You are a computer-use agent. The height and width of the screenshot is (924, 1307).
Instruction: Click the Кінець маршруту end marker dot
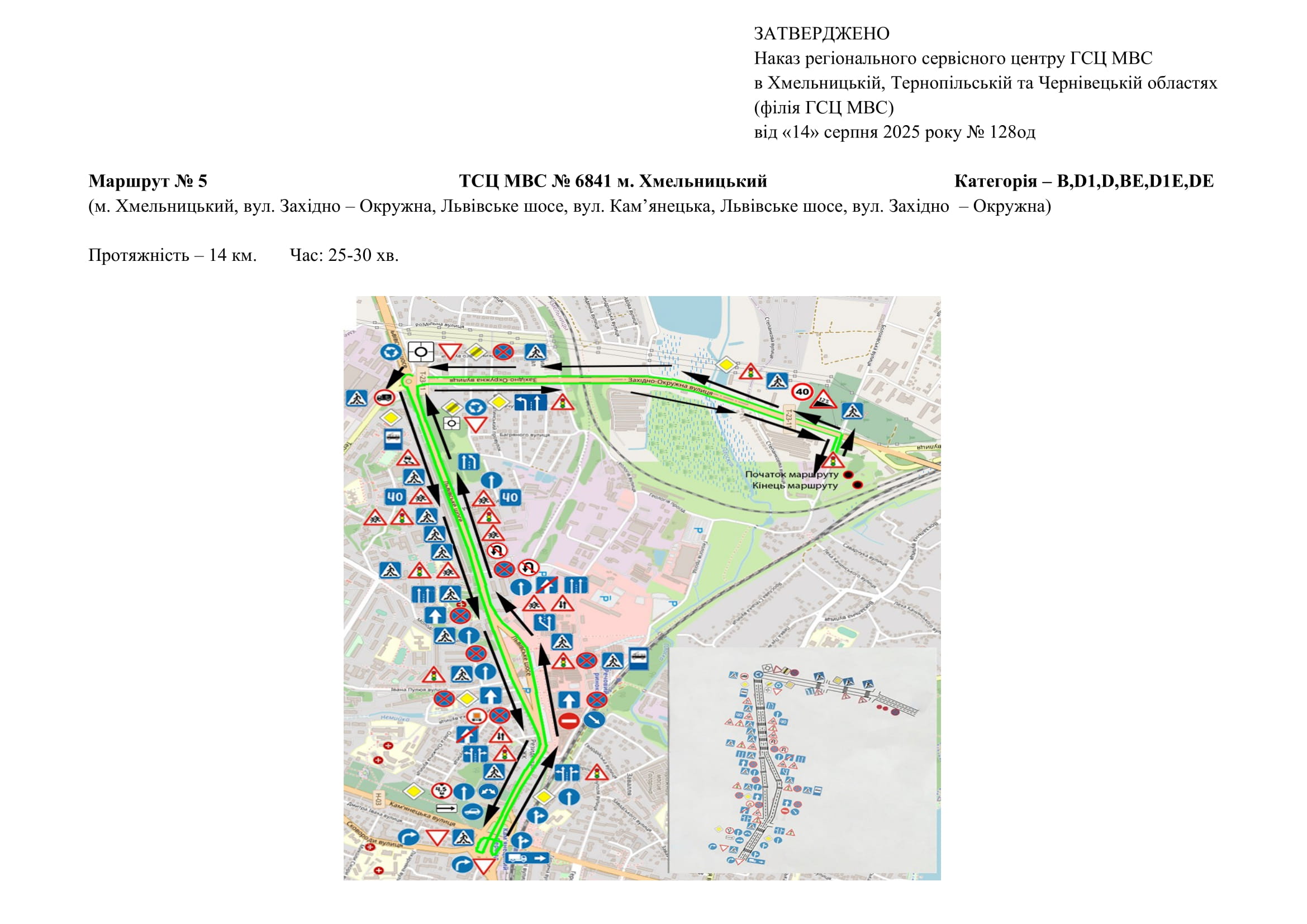pyautogui.click(x=857, y=485)
